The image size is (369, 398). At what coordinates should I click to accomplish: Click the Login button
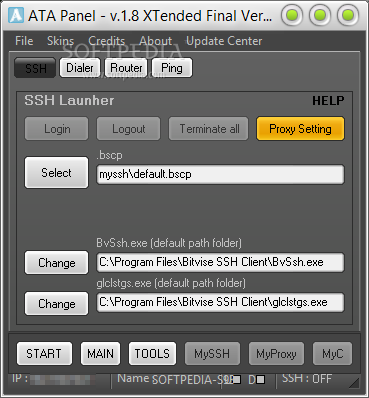click(57, 129)
